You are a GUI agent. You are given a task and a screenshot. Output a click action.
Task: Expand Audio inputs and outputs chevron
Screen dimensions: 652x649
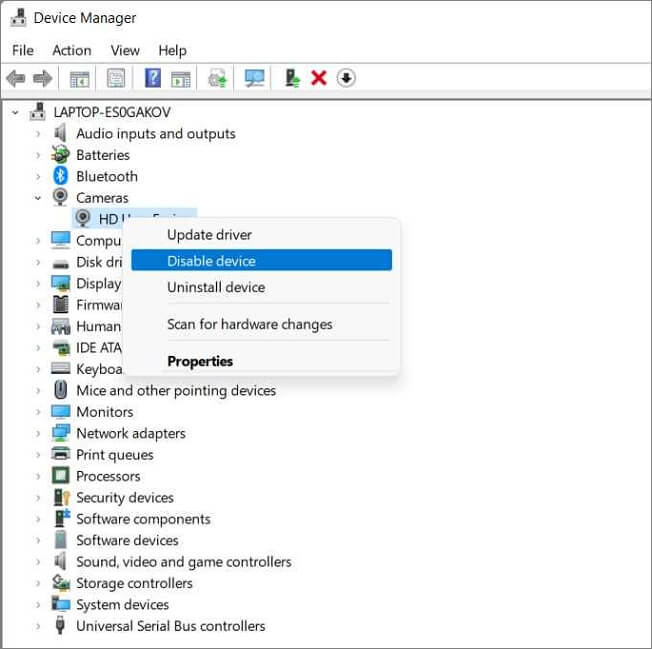[x=38, y=133]
